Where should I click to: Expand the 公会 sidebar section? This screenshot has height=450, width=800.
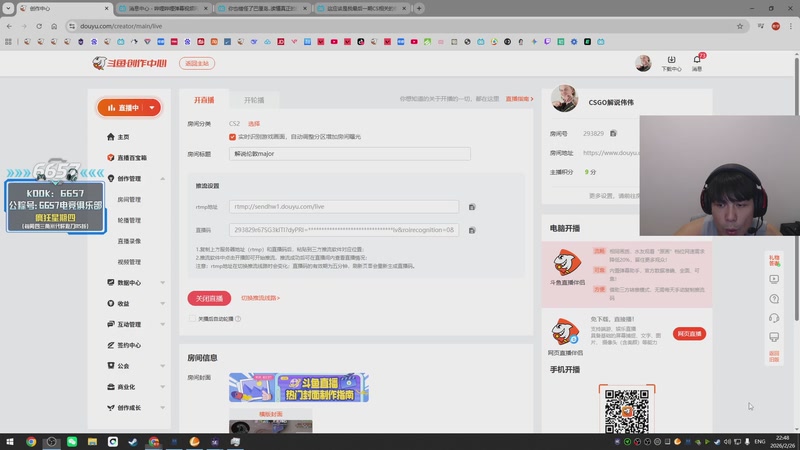162,366
